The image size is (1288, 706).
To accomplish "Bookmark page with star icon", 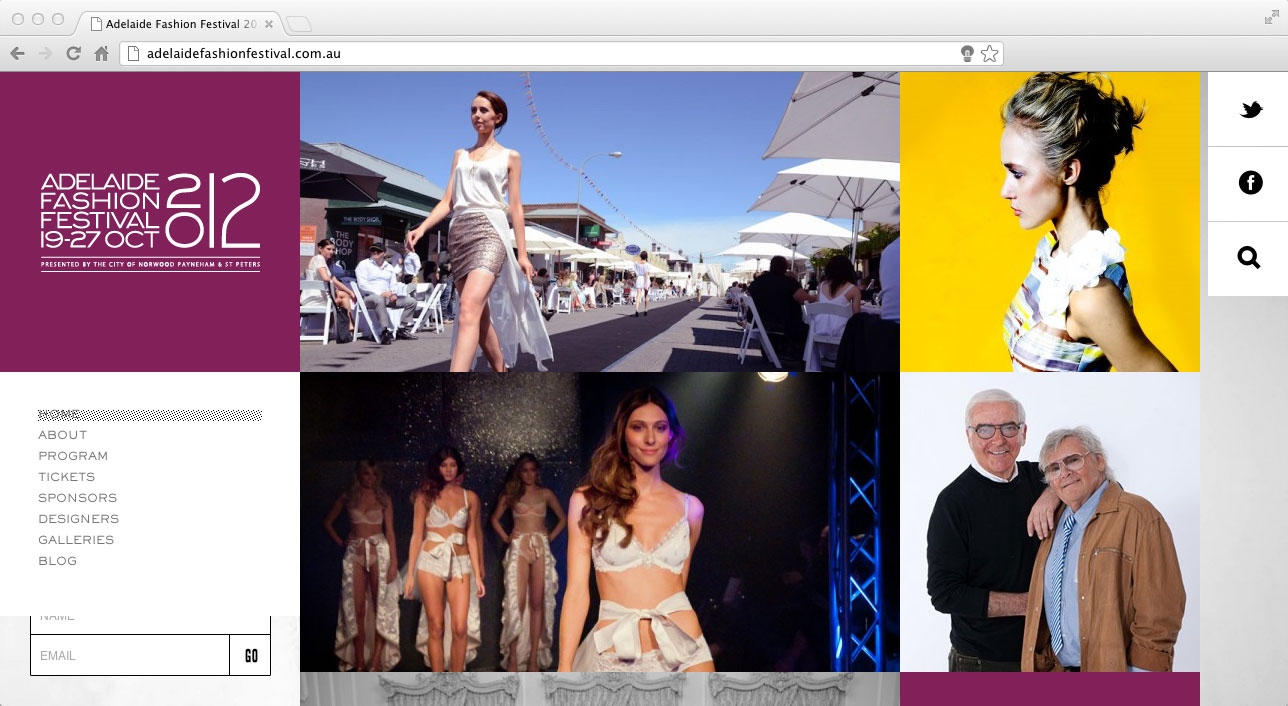I will pos(989,54).
